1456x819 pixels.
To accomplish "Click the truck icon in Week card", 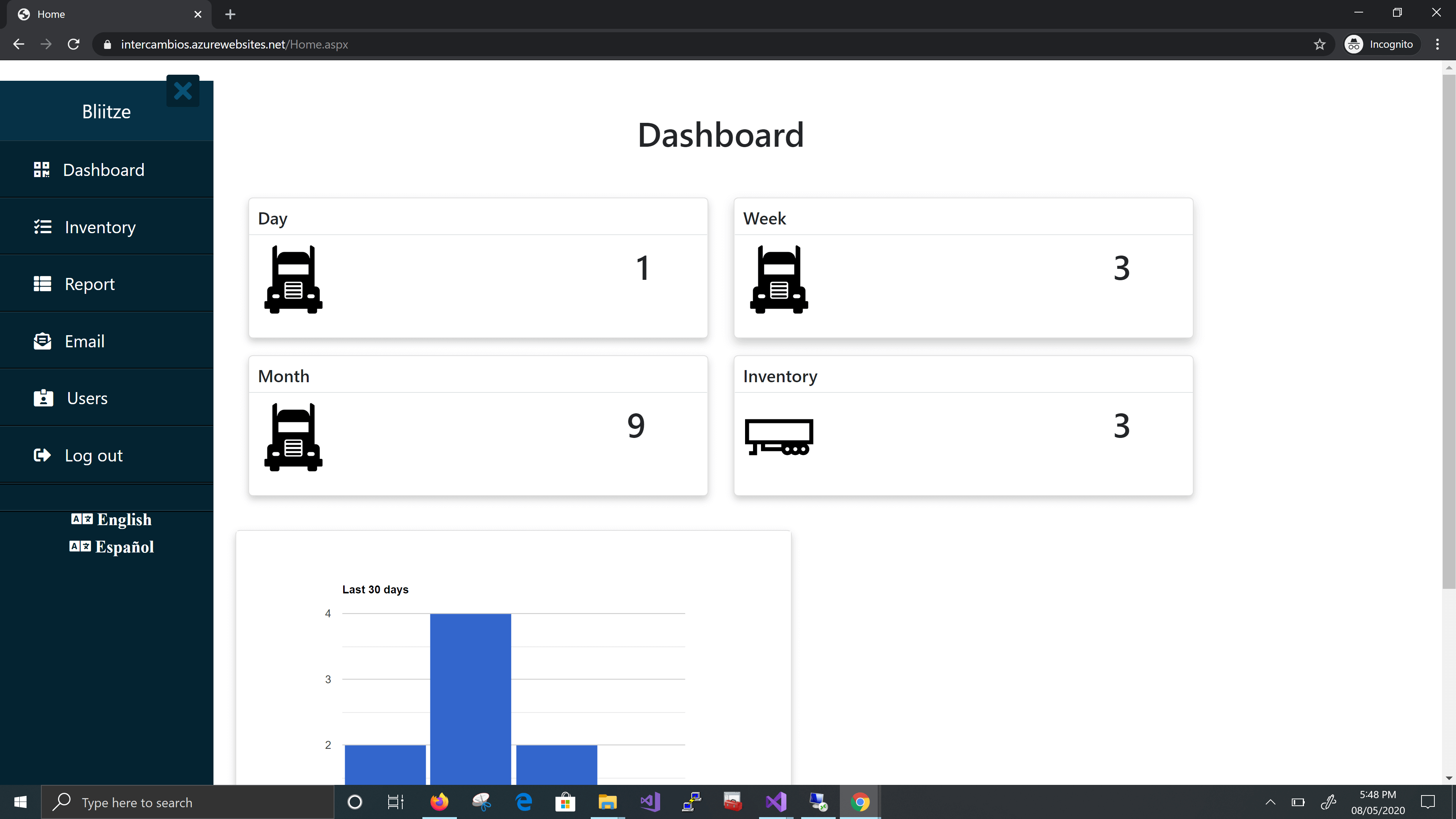I will point(779,279).
